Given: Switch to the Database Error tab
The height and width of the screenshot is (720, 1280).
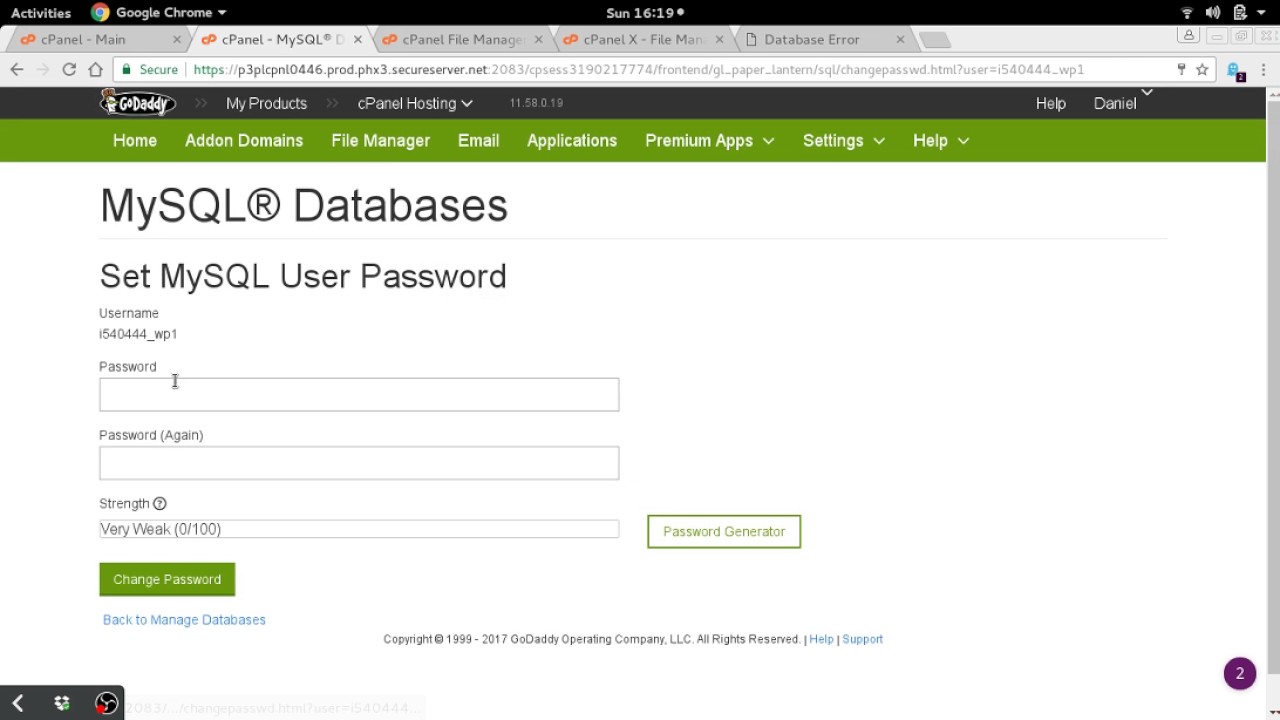Looking at the screenshot, I should (812, 40).
